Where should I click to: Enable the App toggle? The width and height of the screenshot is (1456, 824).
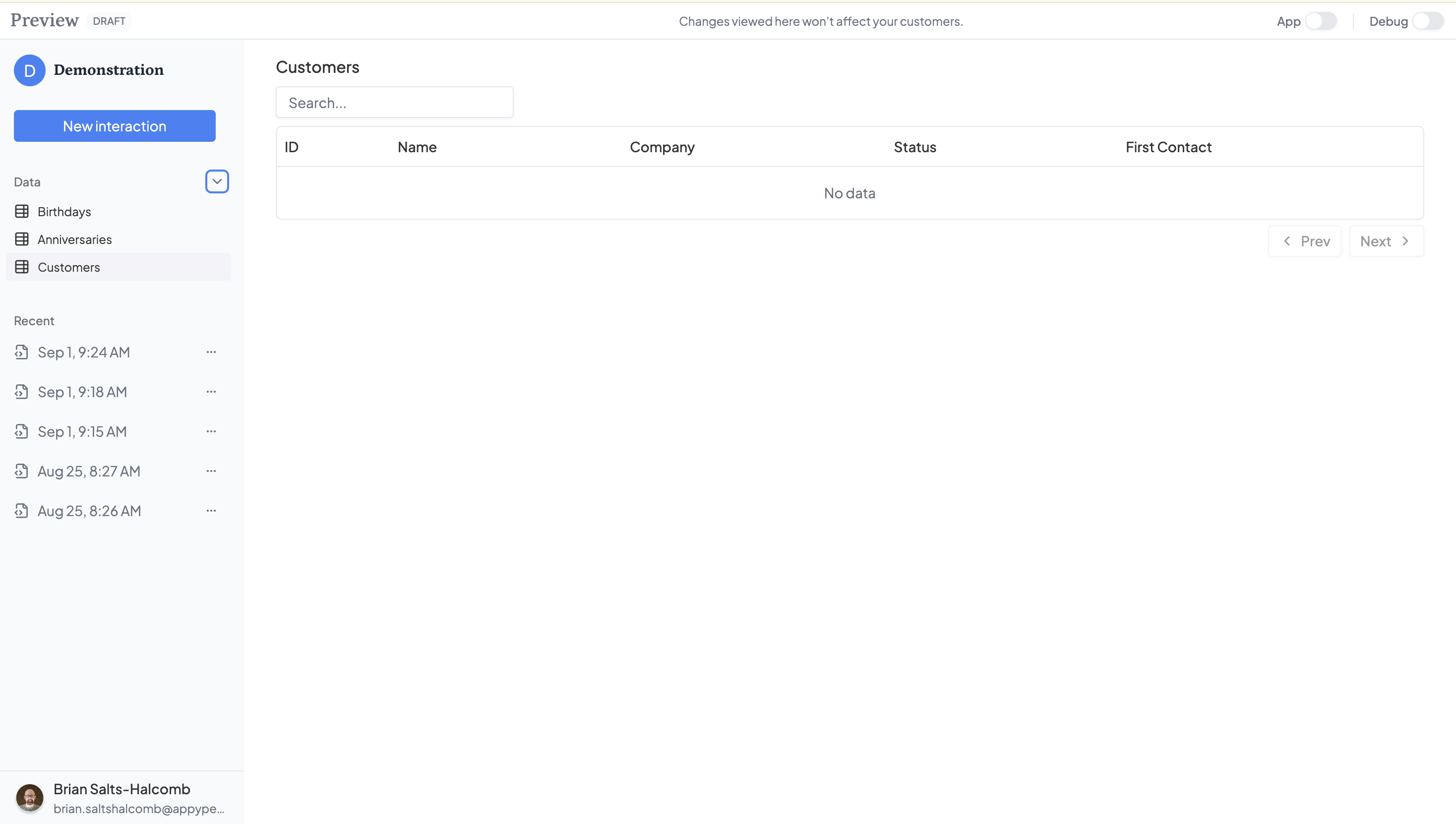tap(1321, 21)
